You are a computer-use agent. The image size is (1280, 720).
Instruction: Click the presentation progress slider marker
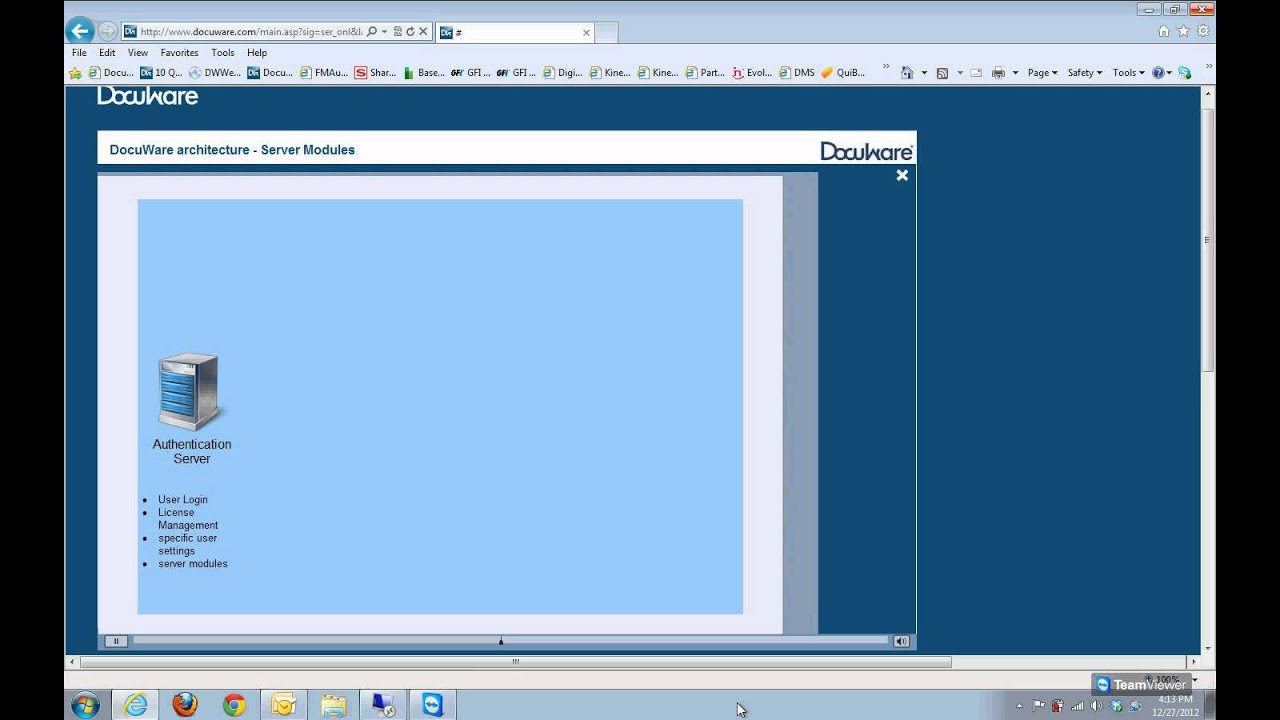pos(501,641)
